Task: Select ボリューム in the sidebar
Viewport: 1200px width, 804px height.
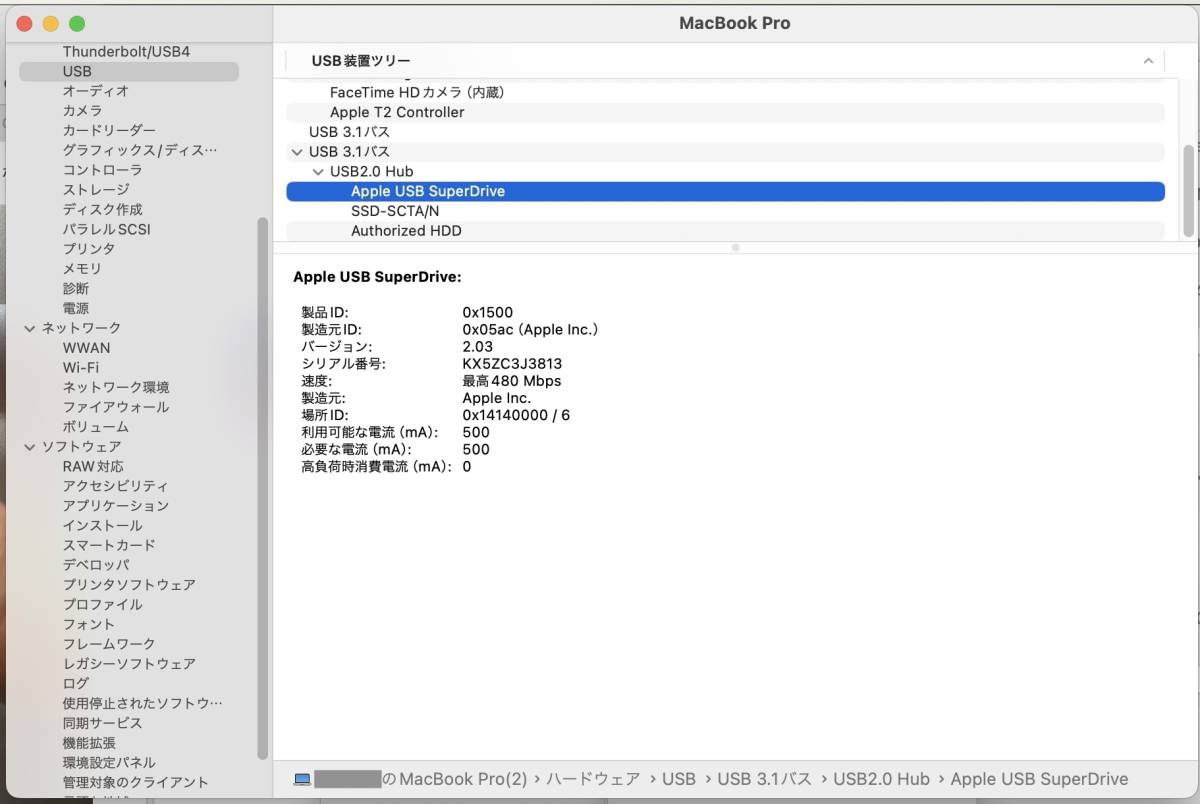Action: click(96, 427)
